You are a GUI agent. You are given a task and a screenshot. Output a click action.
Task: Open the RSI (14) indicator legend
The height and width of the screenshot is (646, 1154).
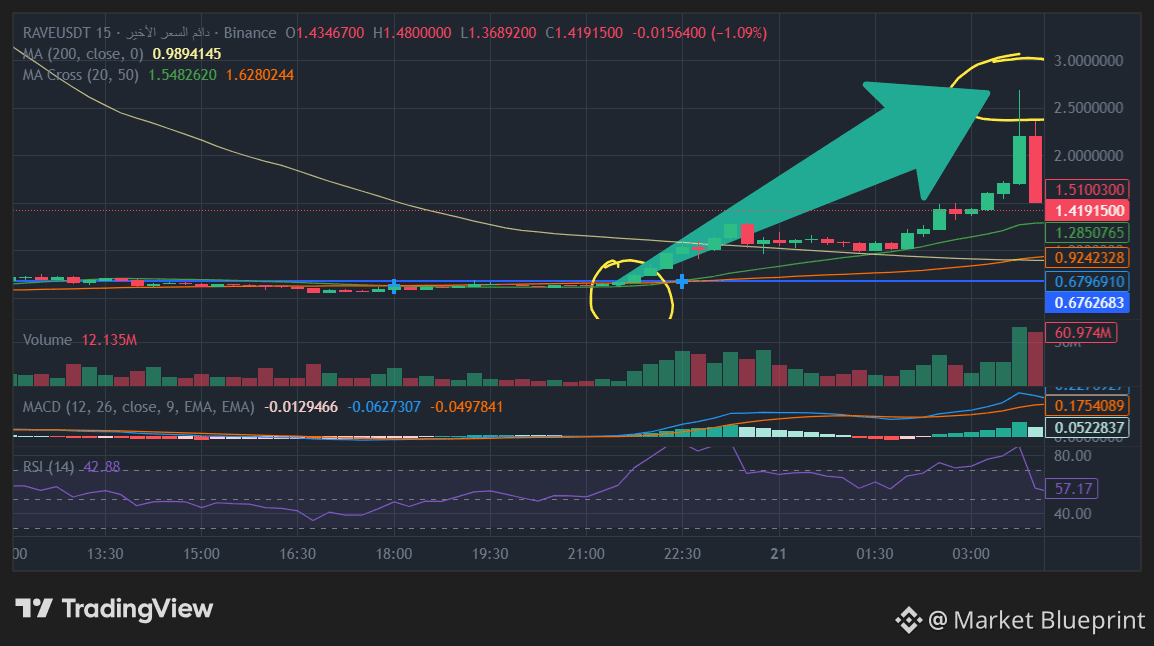point(49,467)
